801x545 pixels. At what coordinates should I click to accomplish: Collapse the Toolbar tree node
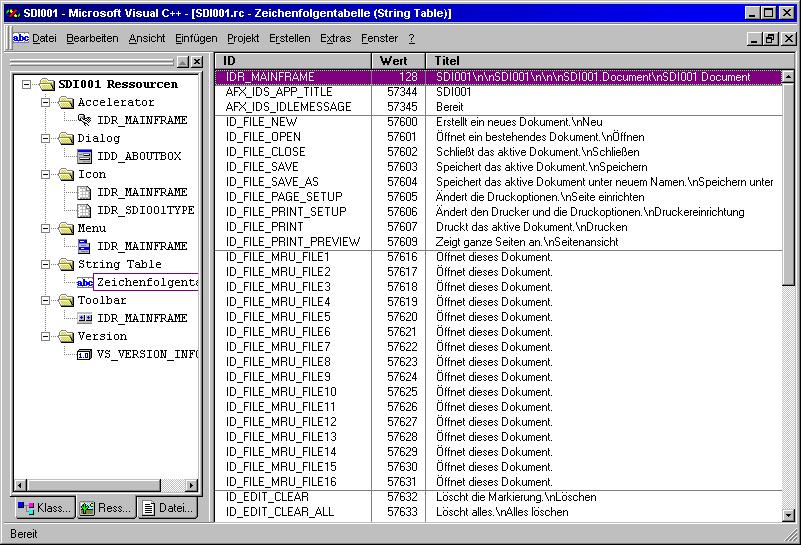point(45,300)
